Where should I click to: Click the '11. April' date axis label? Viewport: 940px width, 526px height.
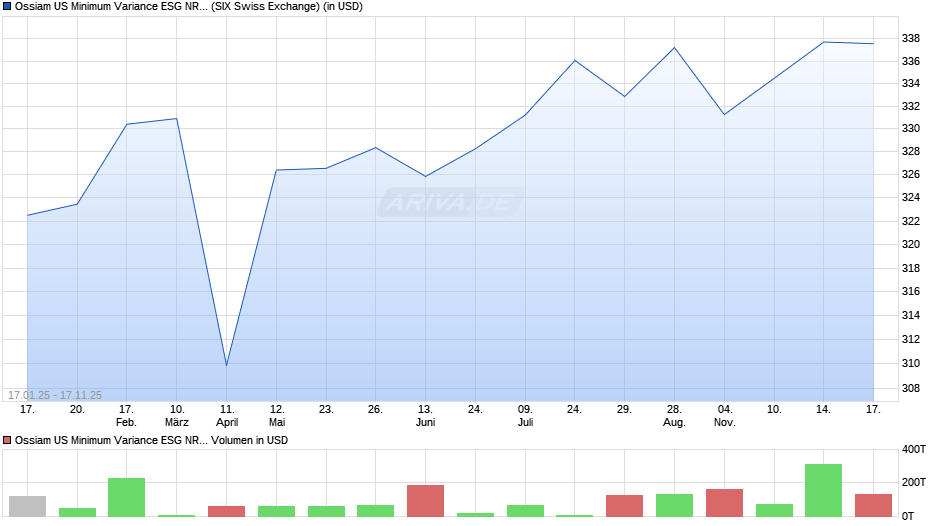click(227, 416)
